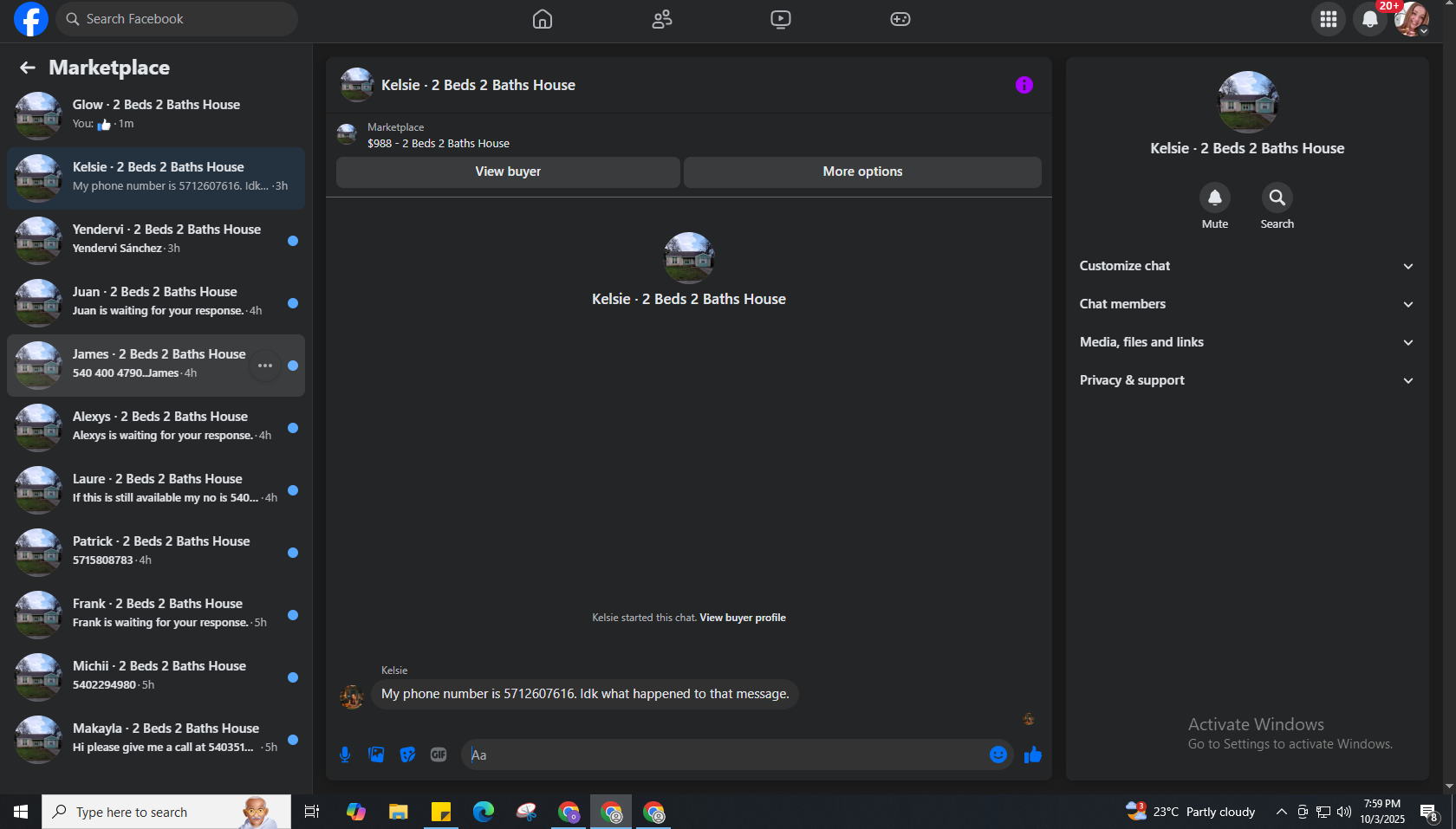The height and width of the screenshot is (829, 1456).
Task: Switch to the Watch video tab
Action: tap(781, 19)
